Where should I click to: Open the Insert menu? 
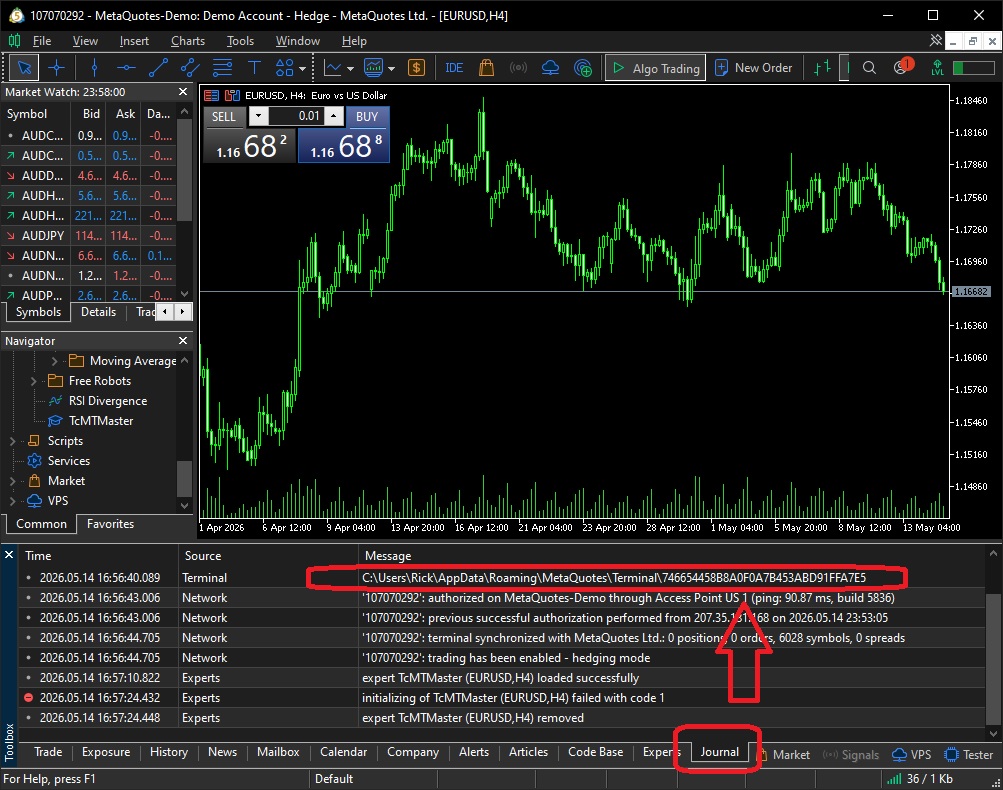click(x=134, y=41)
